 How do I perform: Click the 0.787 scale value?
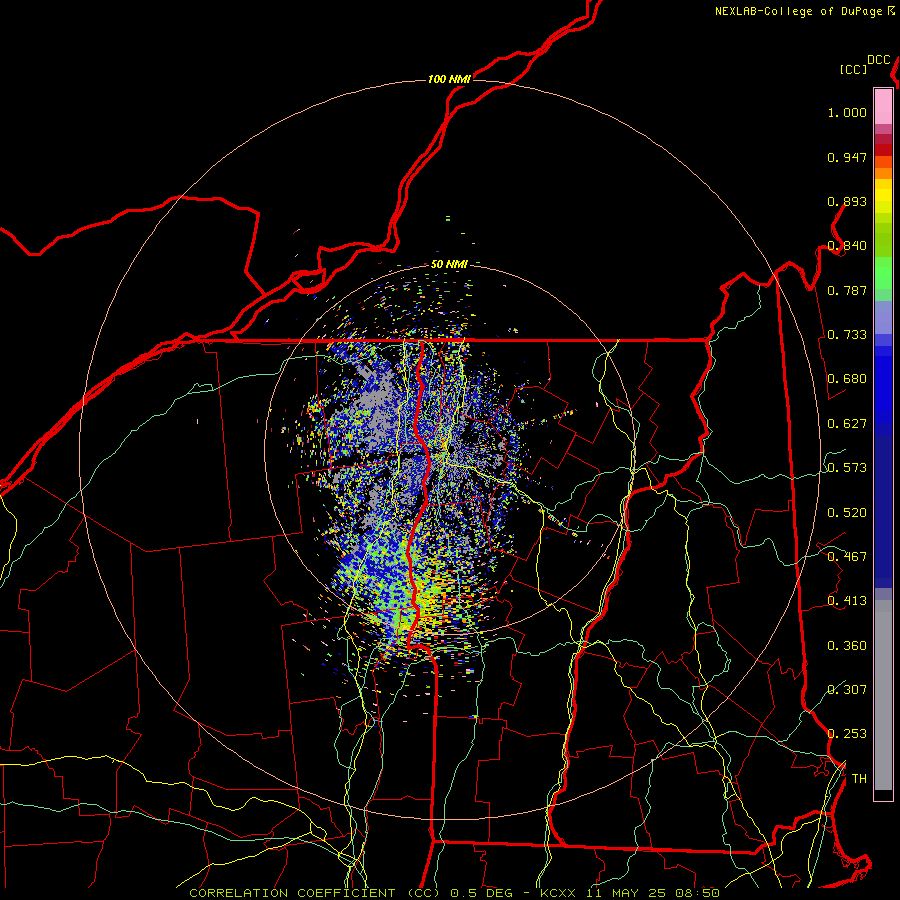click(x=847, y=290)
